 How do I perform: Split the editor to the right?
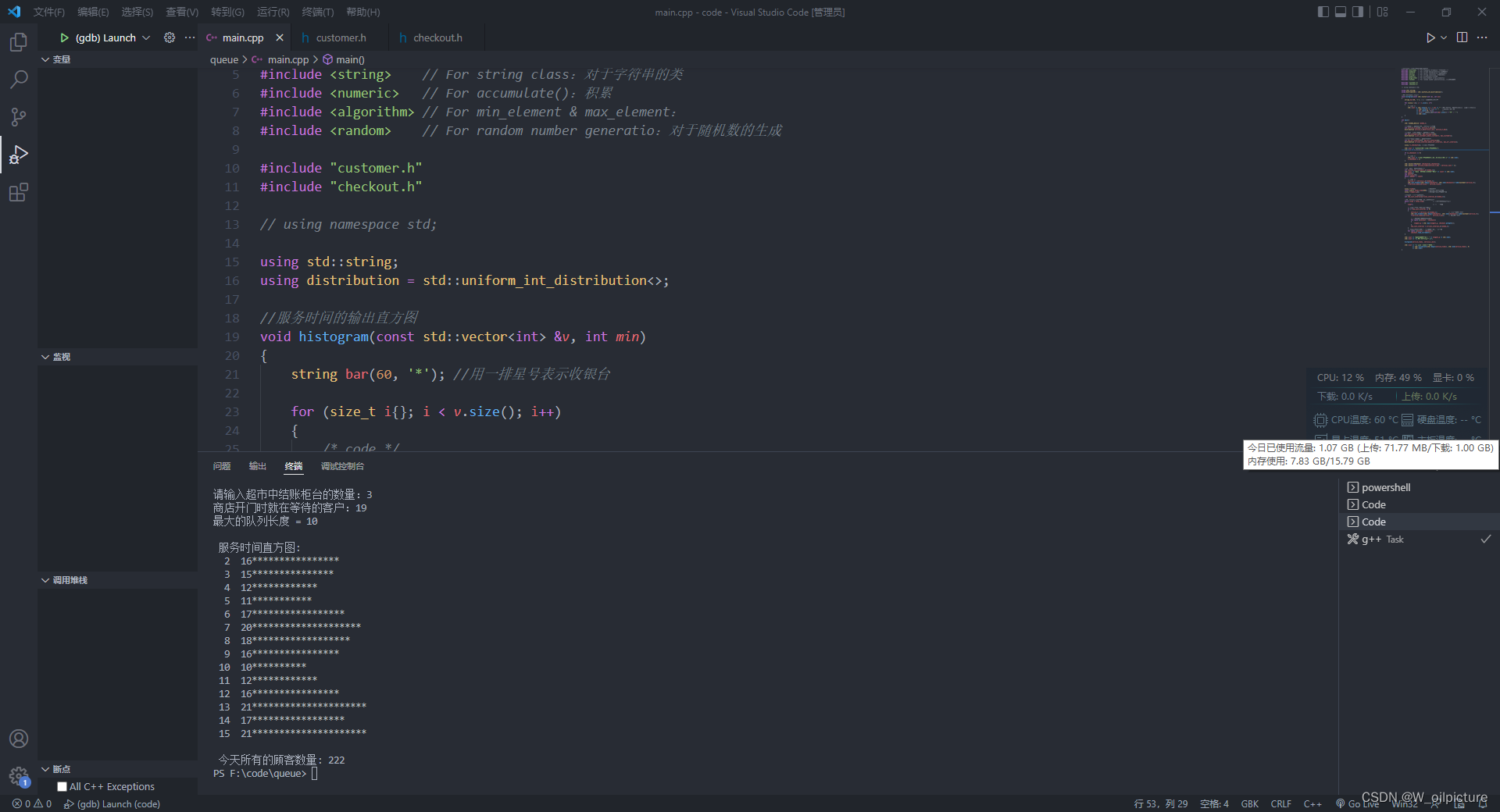tap(1462, 37)
